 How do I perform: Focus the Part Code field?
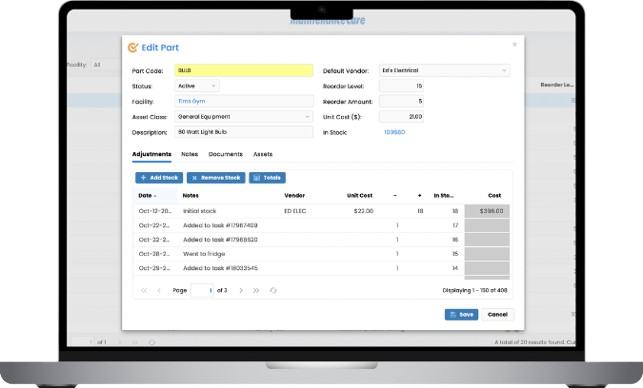click(x=244, y=71)
